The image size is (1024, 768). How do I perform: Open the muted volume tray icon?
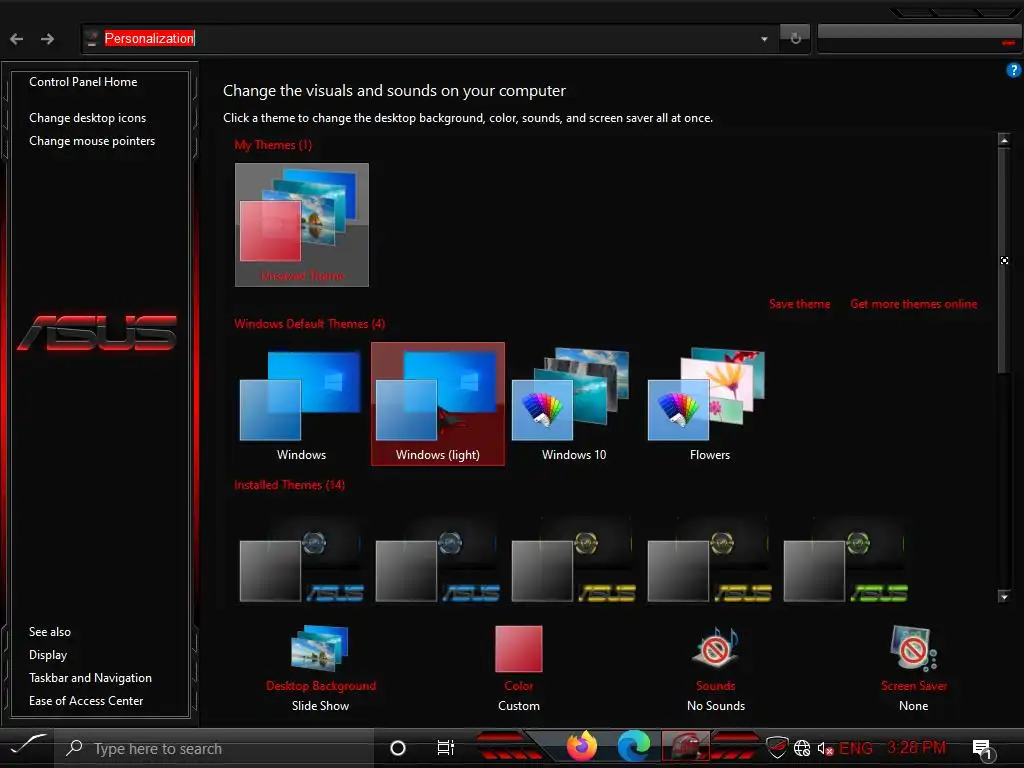tap(825, 748)
